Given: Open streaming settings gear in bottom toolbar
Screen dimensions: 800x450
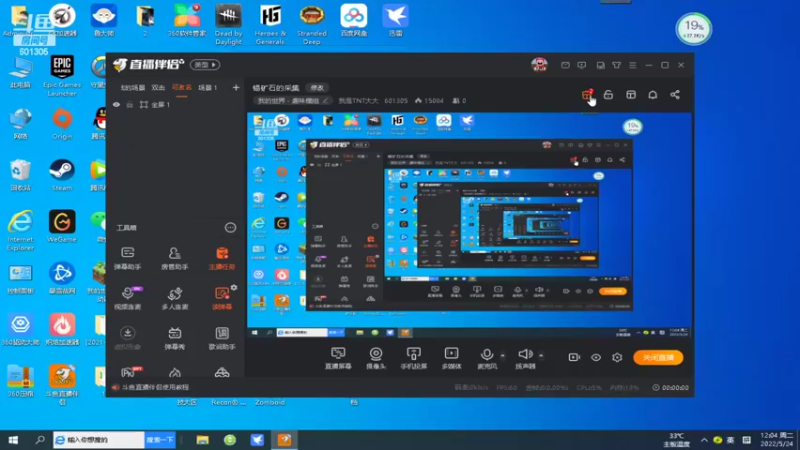Looking at the screenshot, I should [617, 357].
